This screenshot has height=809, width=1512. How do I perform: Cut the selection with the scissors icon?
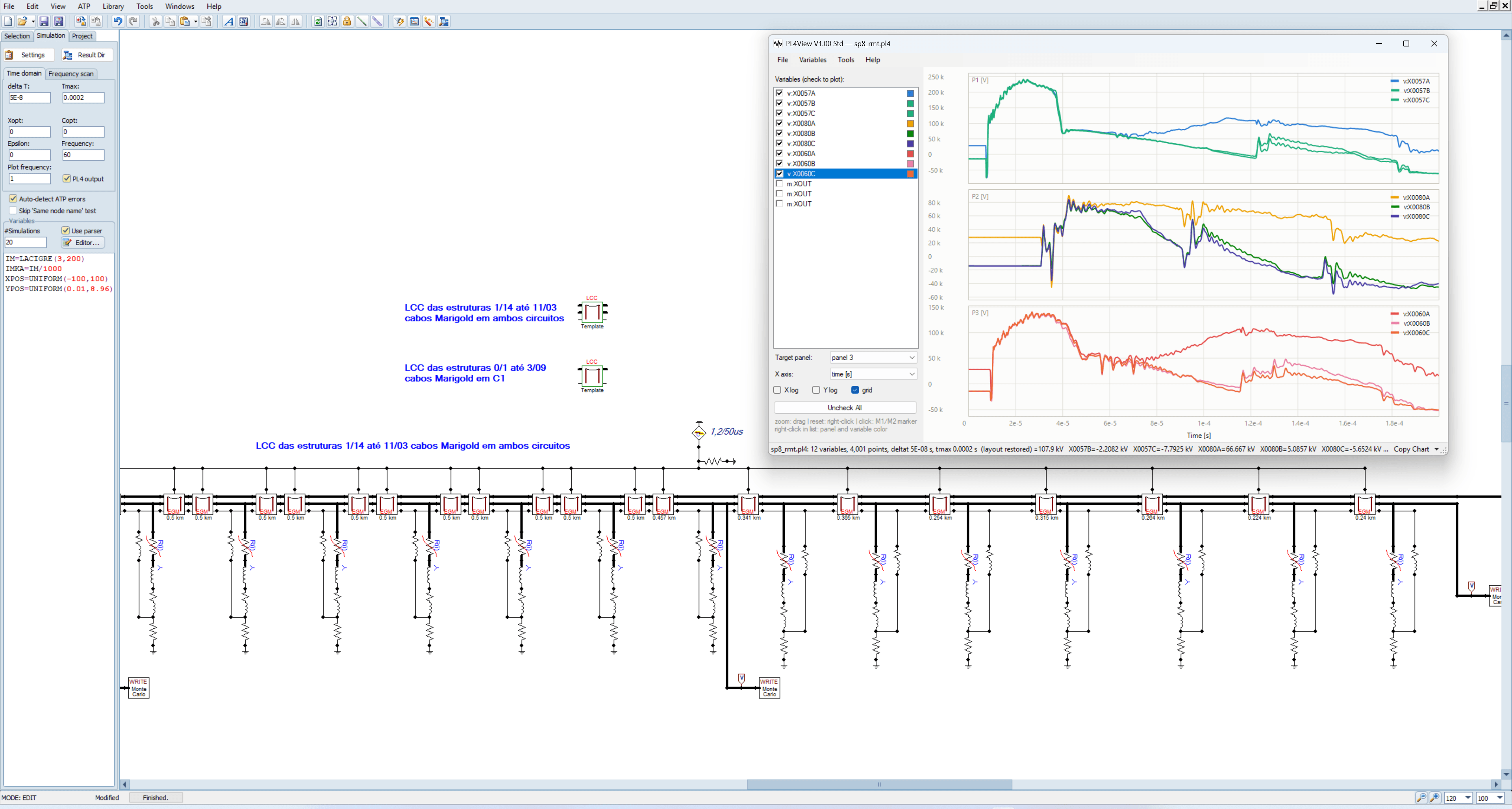(x=156, y=22)
